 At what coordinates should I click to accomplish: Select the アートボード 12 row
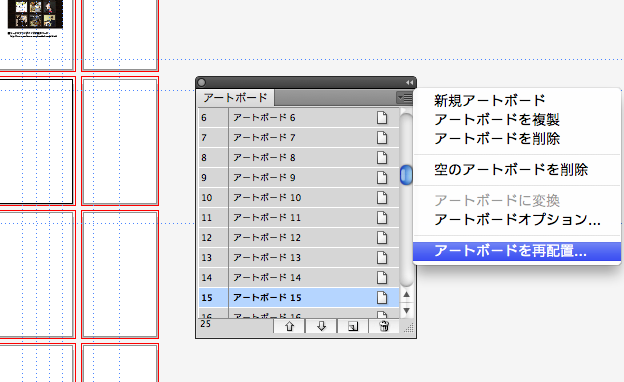tap(299, 238)
